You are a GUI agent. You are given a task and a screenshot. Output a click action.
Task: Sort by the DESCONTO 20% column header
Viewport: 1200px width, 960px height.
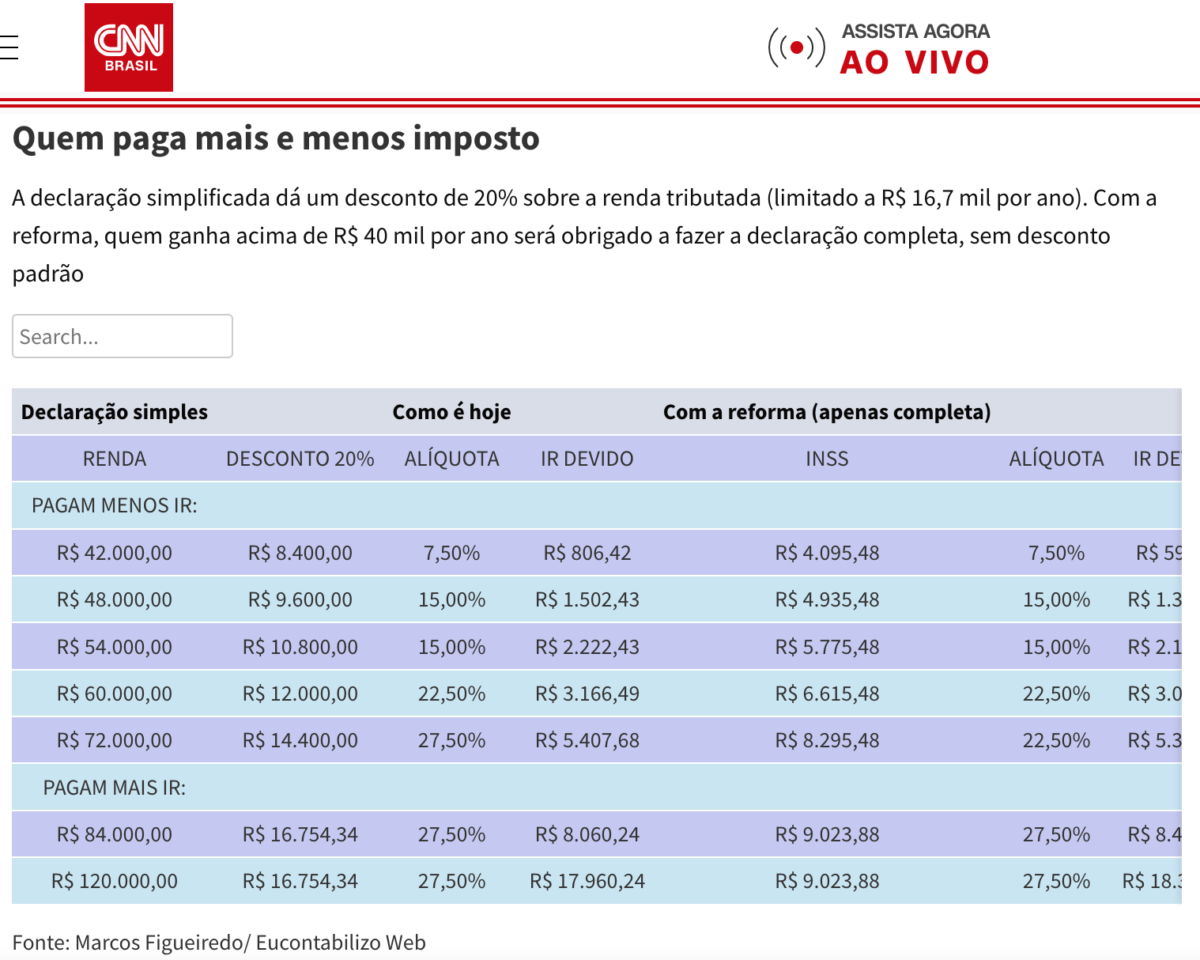[x=300, y=459]
